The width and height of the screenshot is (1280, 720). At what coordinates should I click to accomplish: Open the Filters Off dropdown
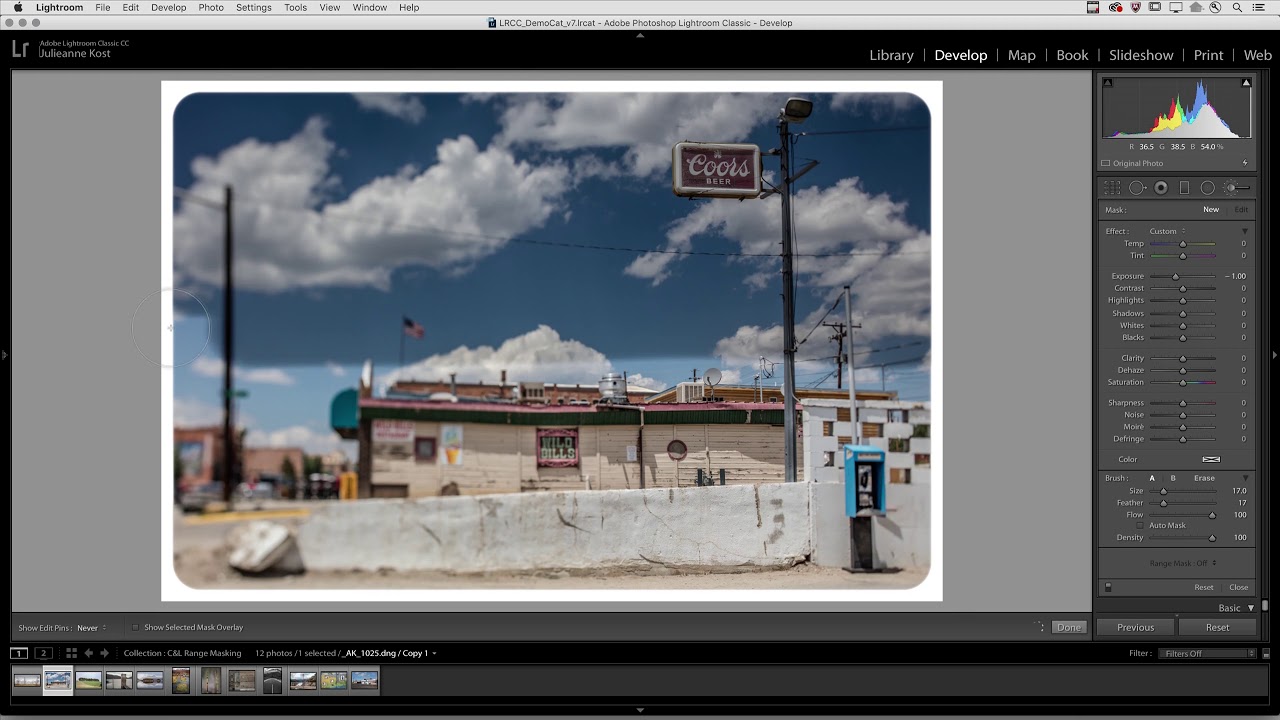coord(1207,653)
